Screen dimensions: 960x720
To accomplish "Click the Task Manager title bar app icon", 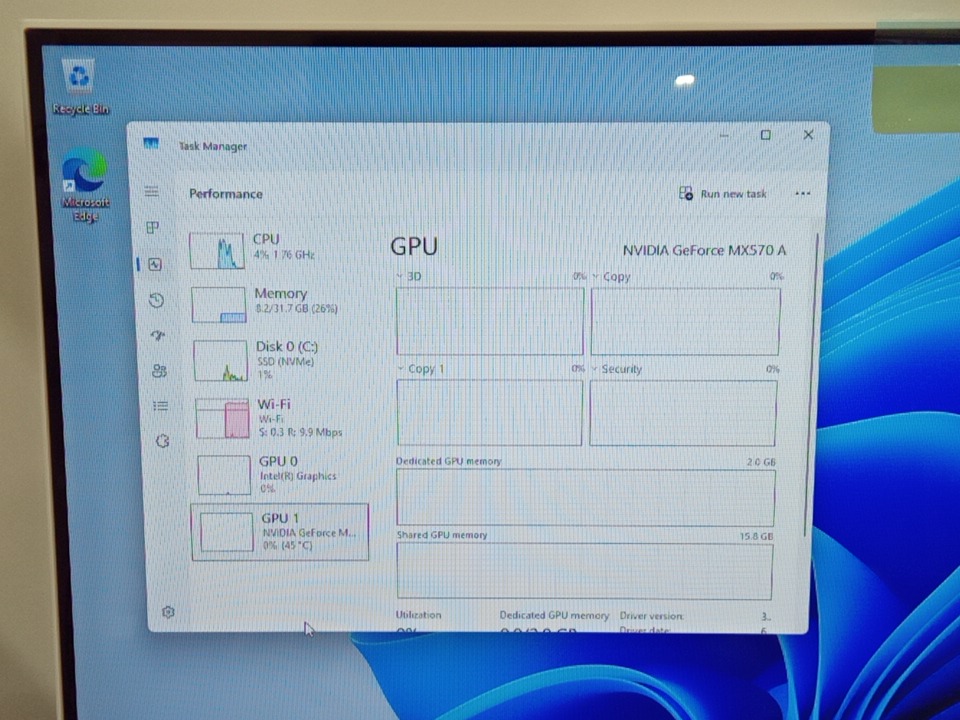I will click(x=151, y=144).
